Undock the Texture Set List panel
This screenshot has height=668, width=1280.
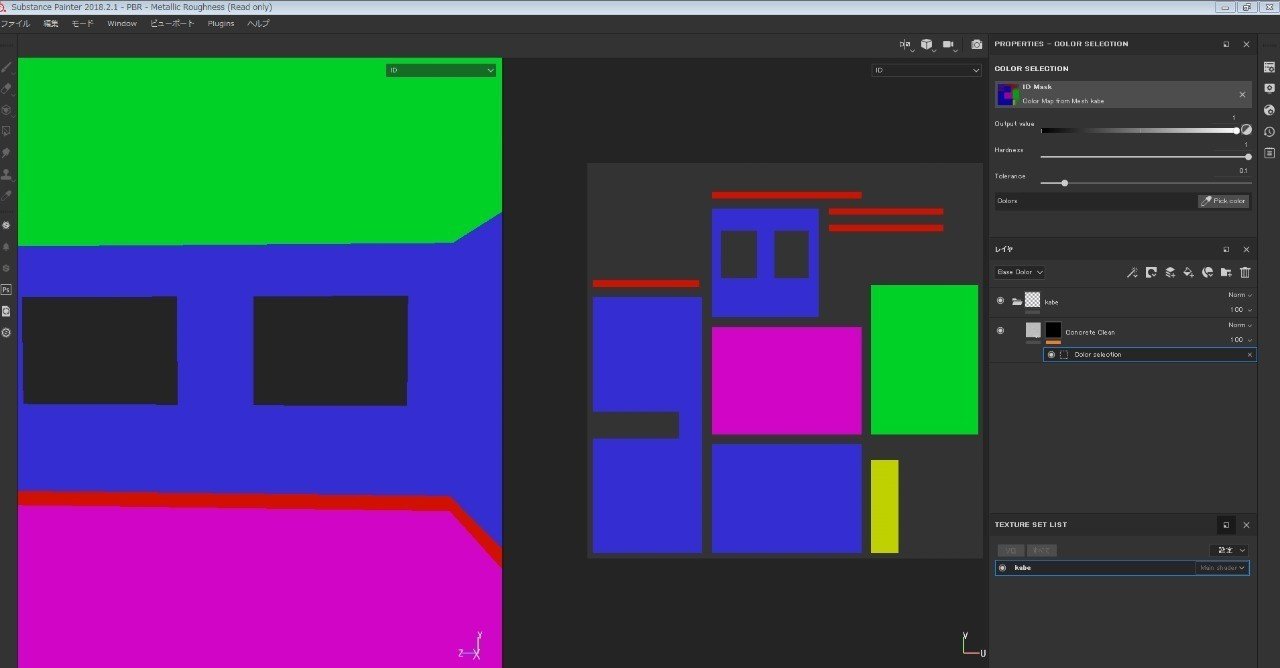click(x=1227, y=525)
